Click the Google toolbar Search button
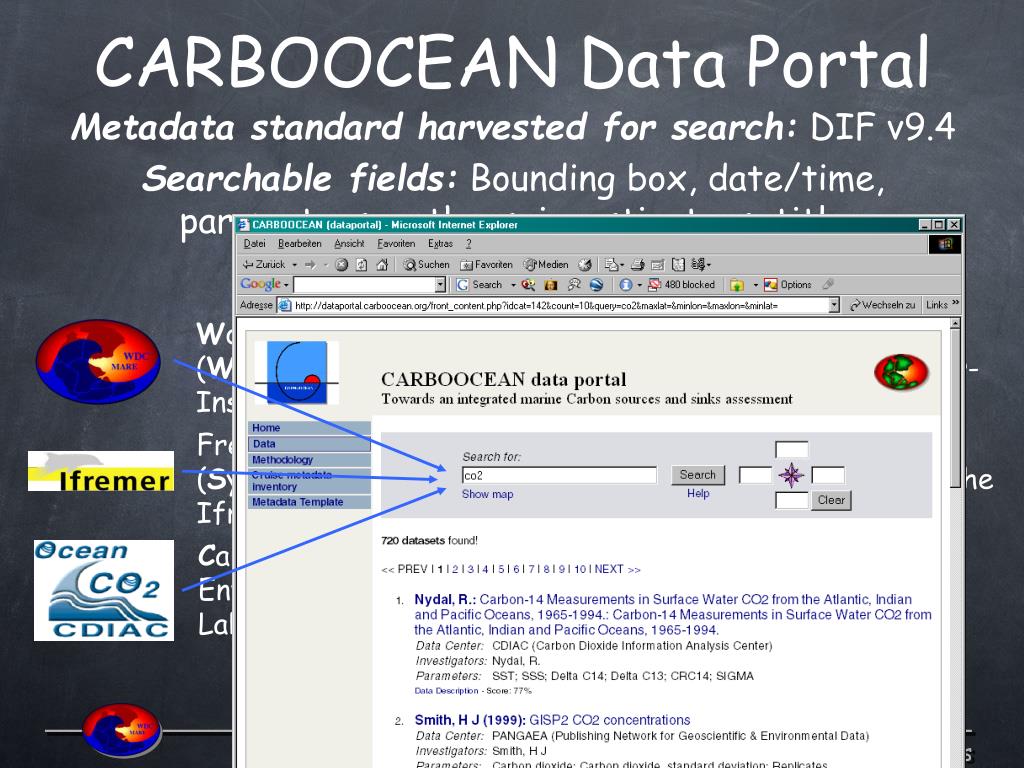The image size is (1024, 768). click(x=480, y=285)
